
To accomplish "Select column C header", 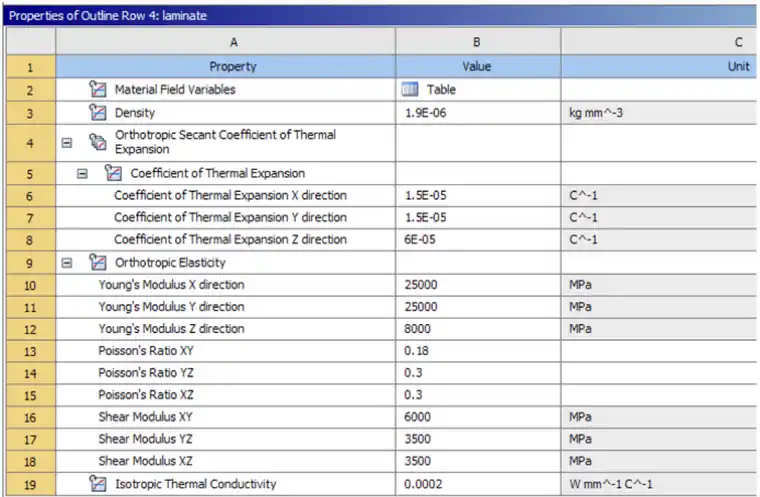I will click(x=659, y=42).
